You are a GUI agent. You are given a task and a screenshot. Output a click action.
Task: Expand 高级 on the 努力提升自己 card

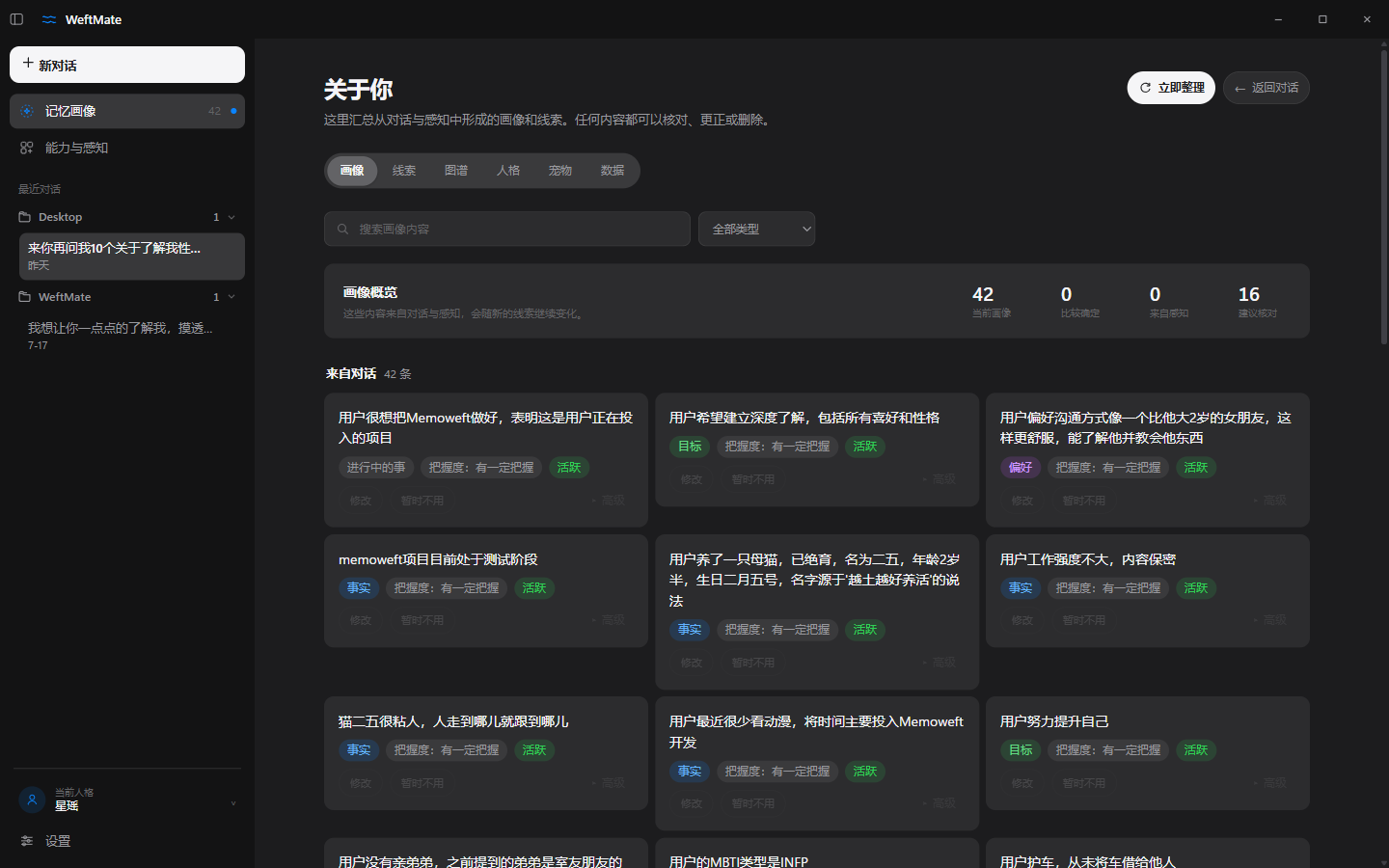1270,783
